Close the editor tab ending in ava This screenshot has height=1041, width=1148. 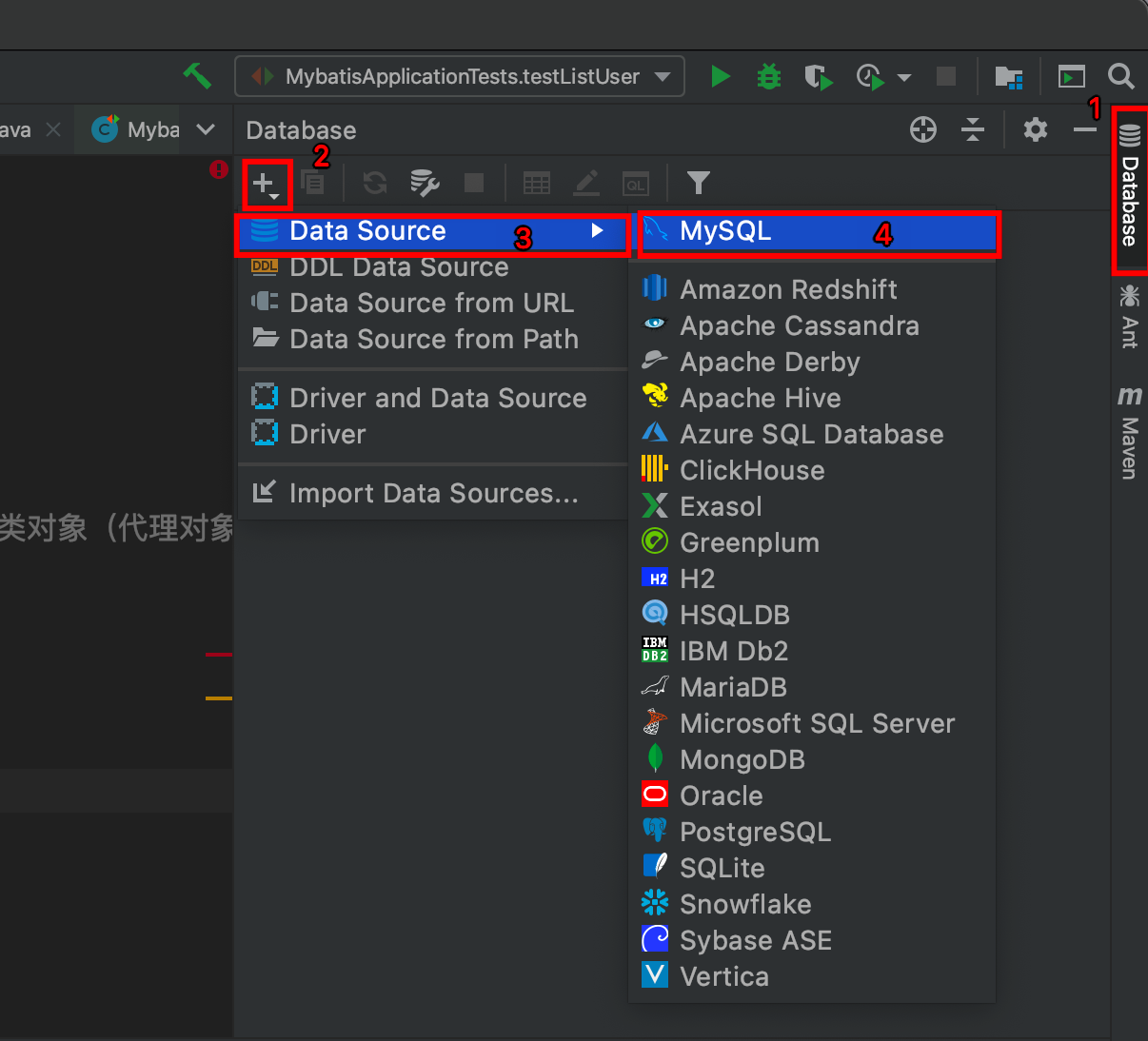pyautogui.click(x=53, y=129)
